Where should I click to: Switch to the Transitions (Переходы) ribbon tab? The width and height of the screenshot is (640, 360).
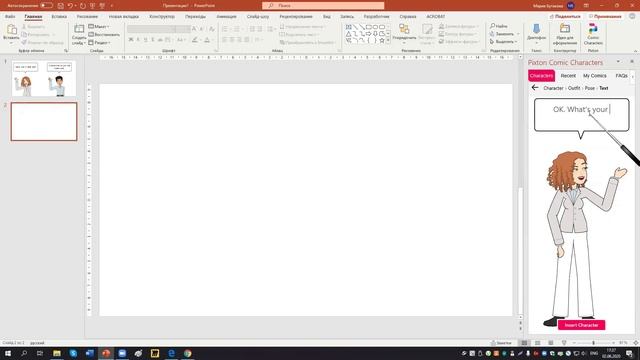point(196,17)
